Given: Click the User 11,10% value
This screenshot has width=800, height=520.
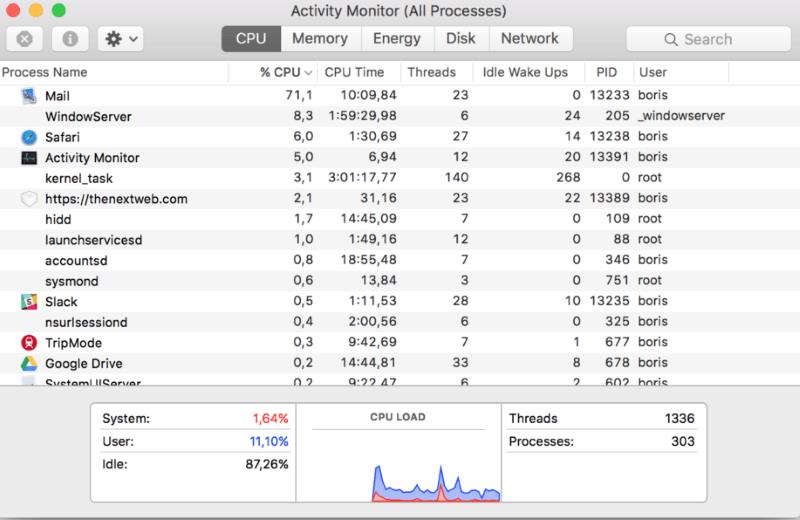Looking at the screenshot, I should 269,441.
